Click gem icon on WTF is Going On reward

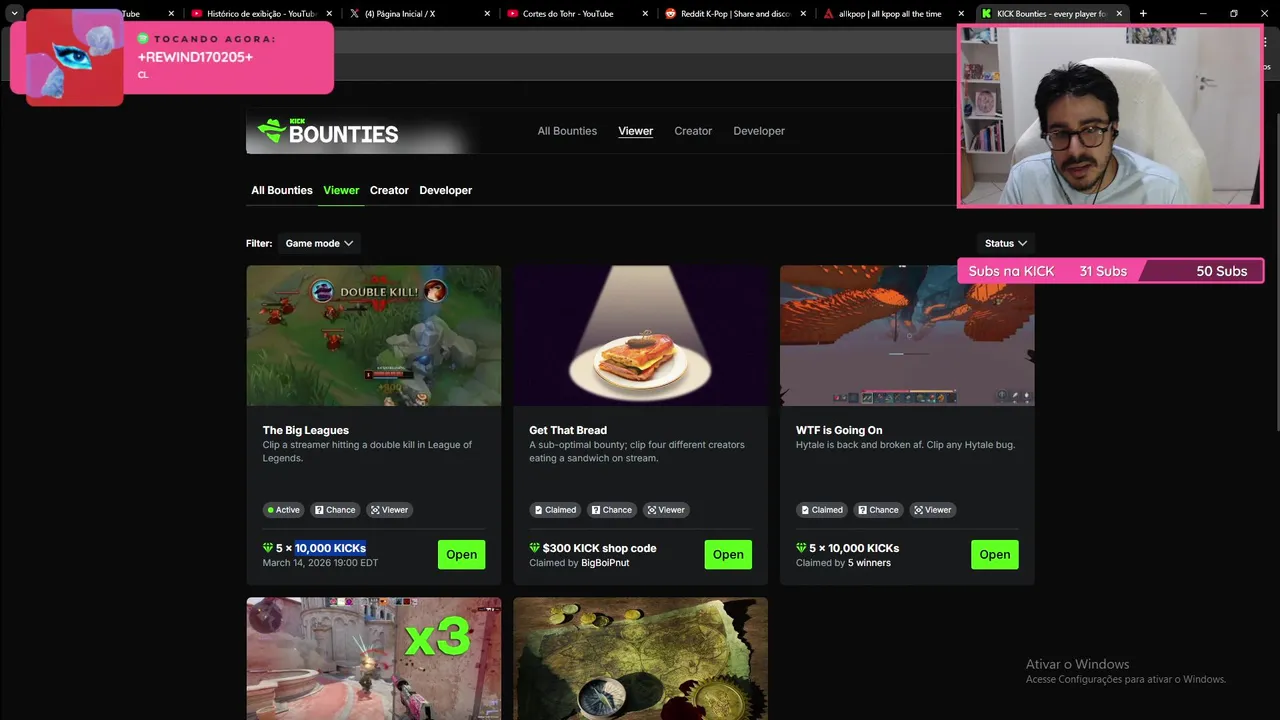tap(801, 548)
